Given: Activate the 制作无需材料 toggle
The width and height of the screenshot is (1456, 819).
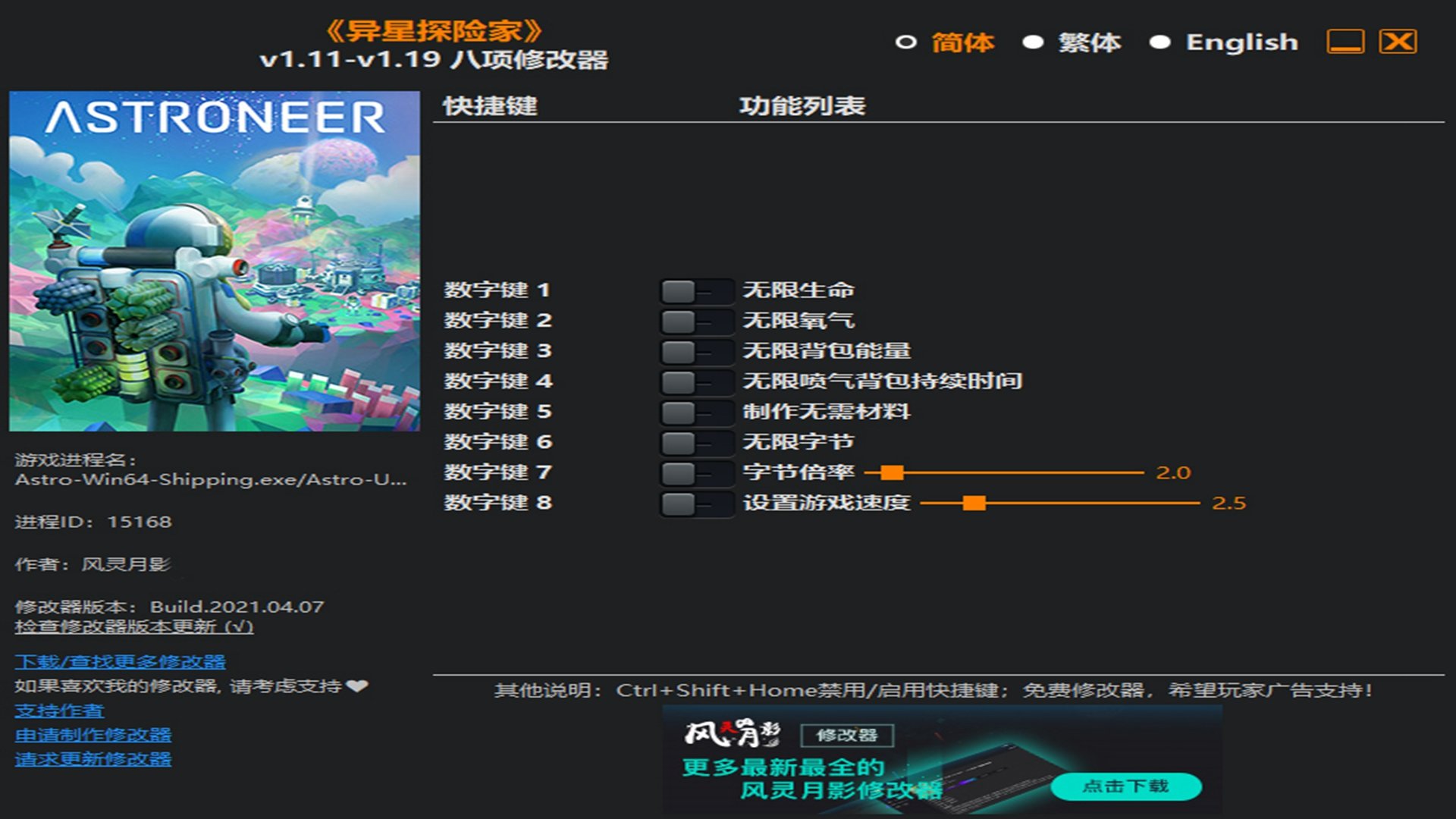Looking at the screenshot, I should pos(695,412).
